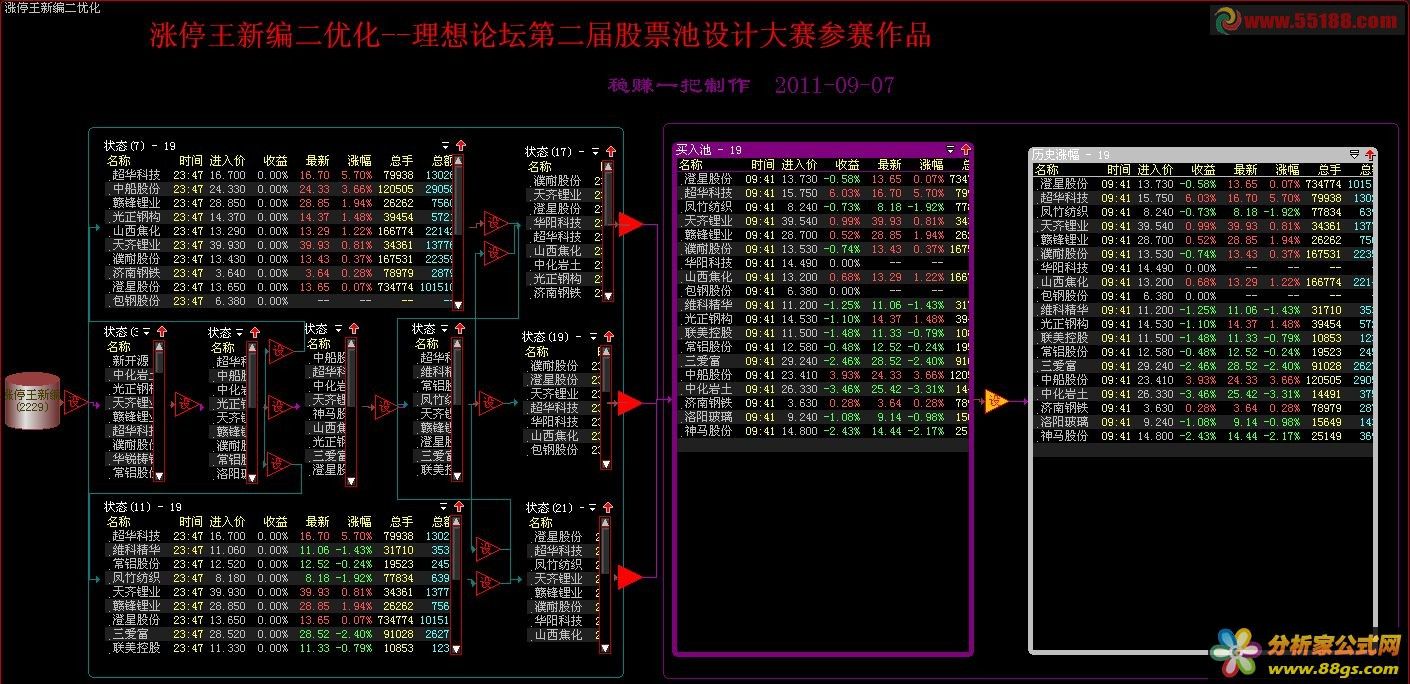
Task: Open lower 设 triangle feeding 状态(17)
Action: [494, 253]
